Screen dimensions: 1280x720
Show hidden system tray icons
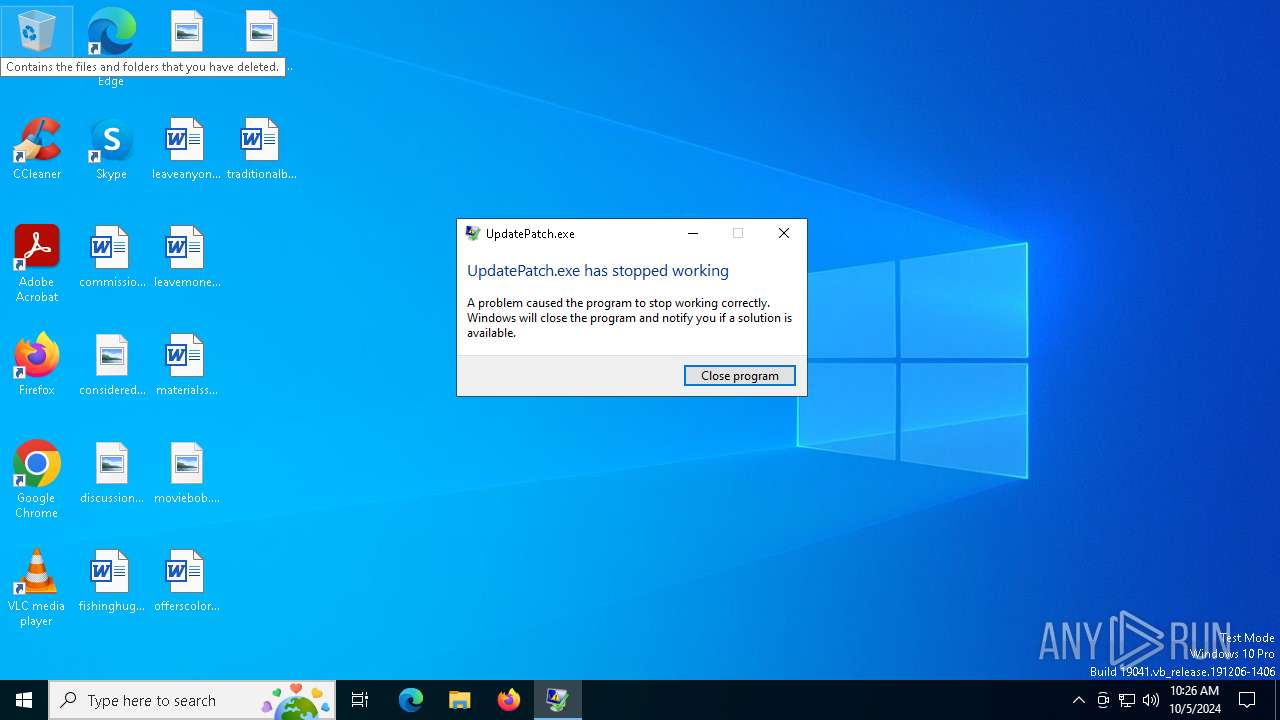1078,700
